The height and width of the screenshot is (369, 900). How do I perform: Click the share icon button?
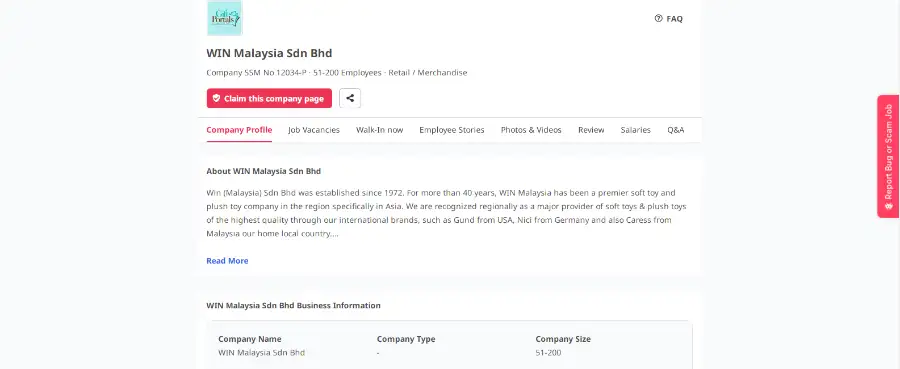click(350, 98)
